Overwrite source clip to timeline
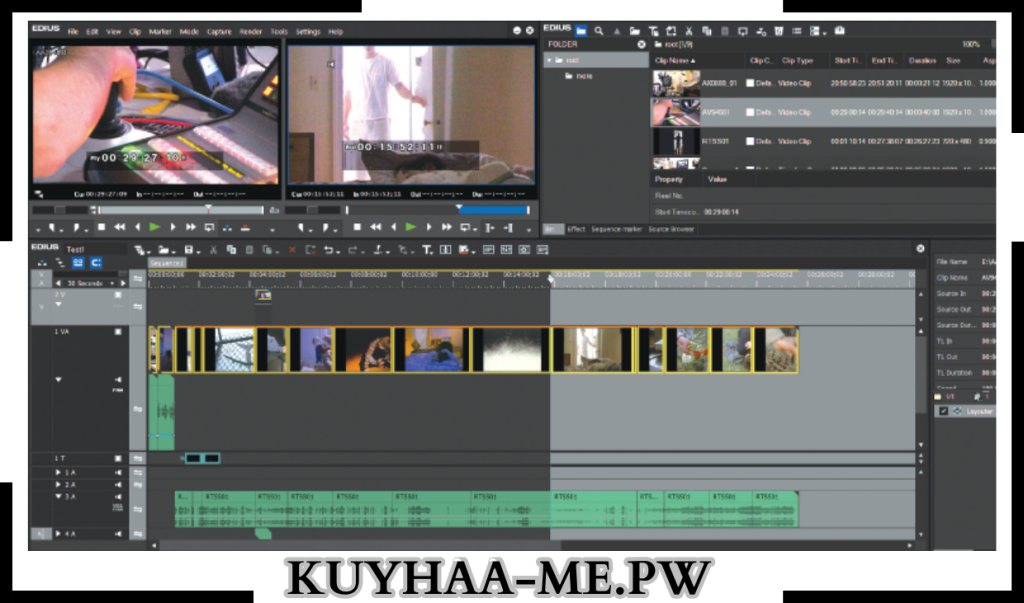The width and height of the screenshot is (1024, 603). coord(246,227)
